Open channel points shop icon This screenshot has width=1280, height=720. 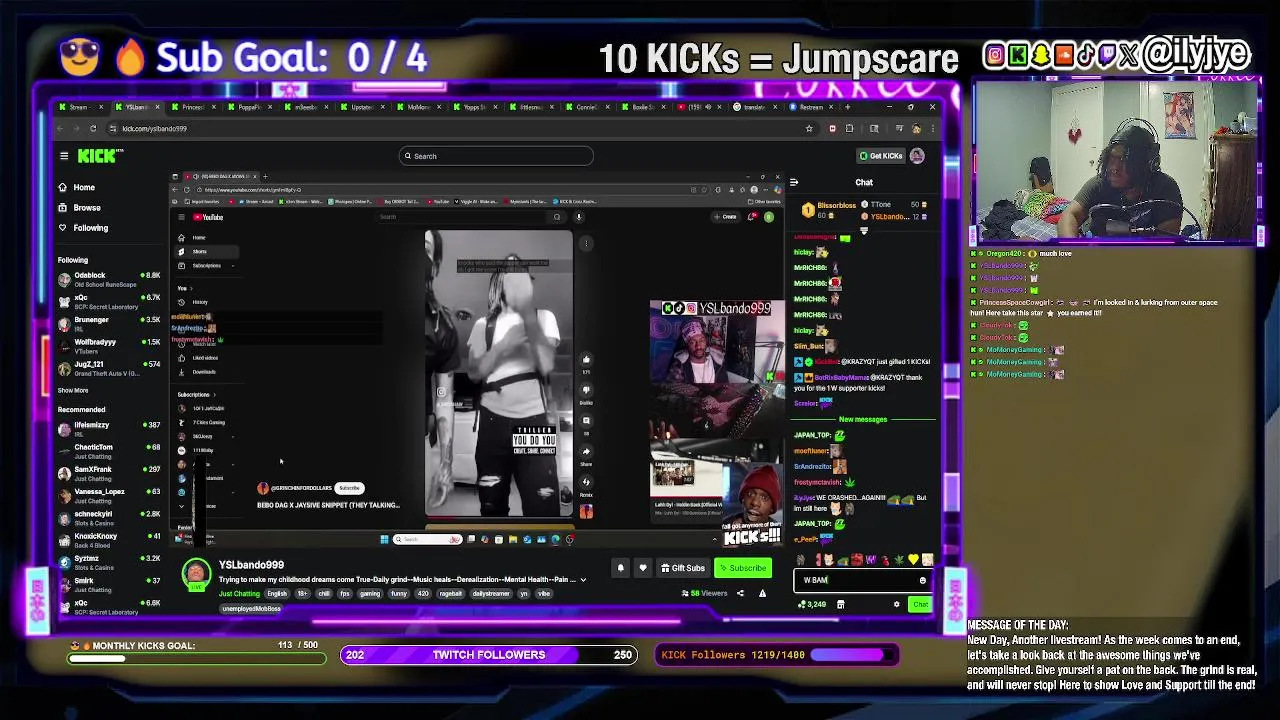point(840,604)
